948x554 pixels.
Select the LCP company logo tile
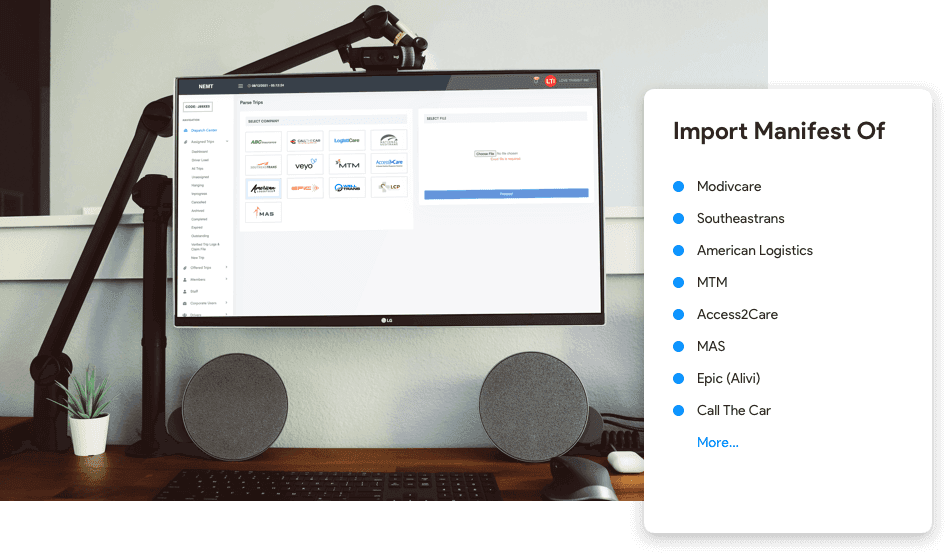[389, 187]
